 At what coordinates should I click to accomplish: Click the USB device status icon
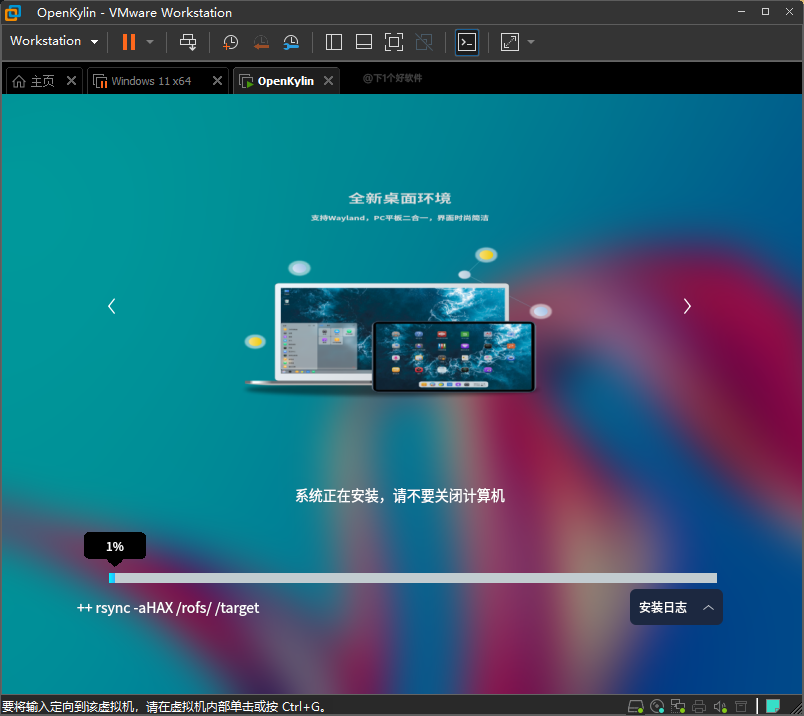pyautogui.click(x=741, y=706)
